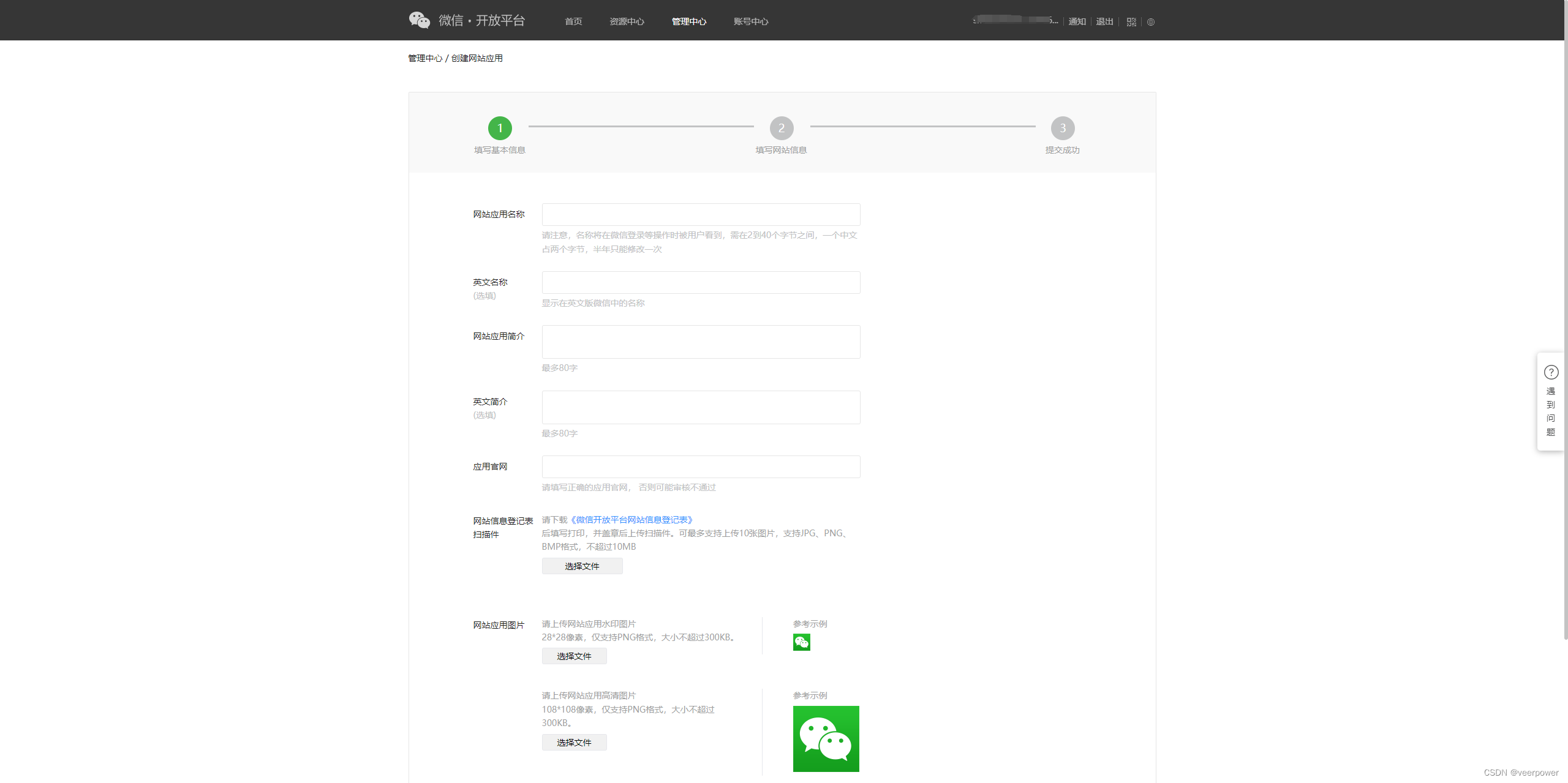
Task: Open the 首页 menu item
Action: pyautogui.click(x=573, y=21)
